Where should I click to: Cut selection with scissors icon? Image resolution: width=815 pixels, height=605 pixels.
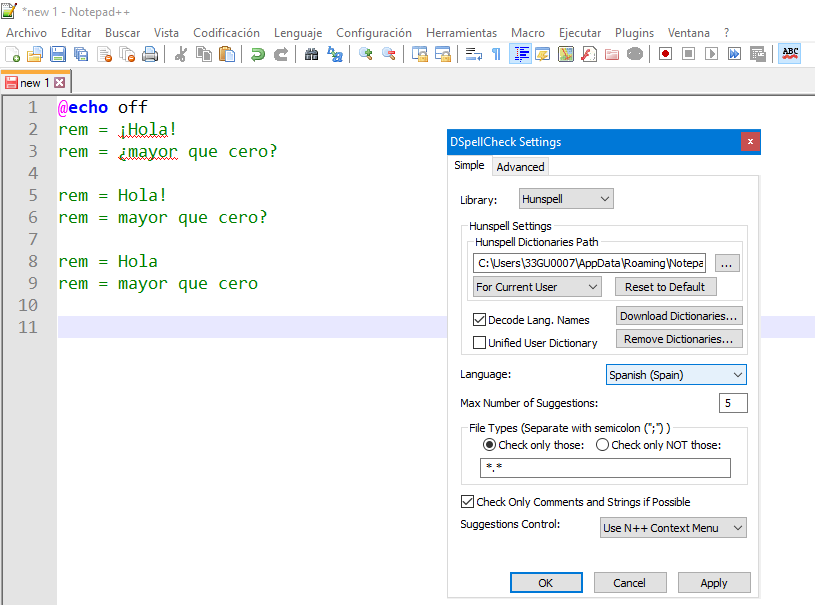(x=180, y=54)
